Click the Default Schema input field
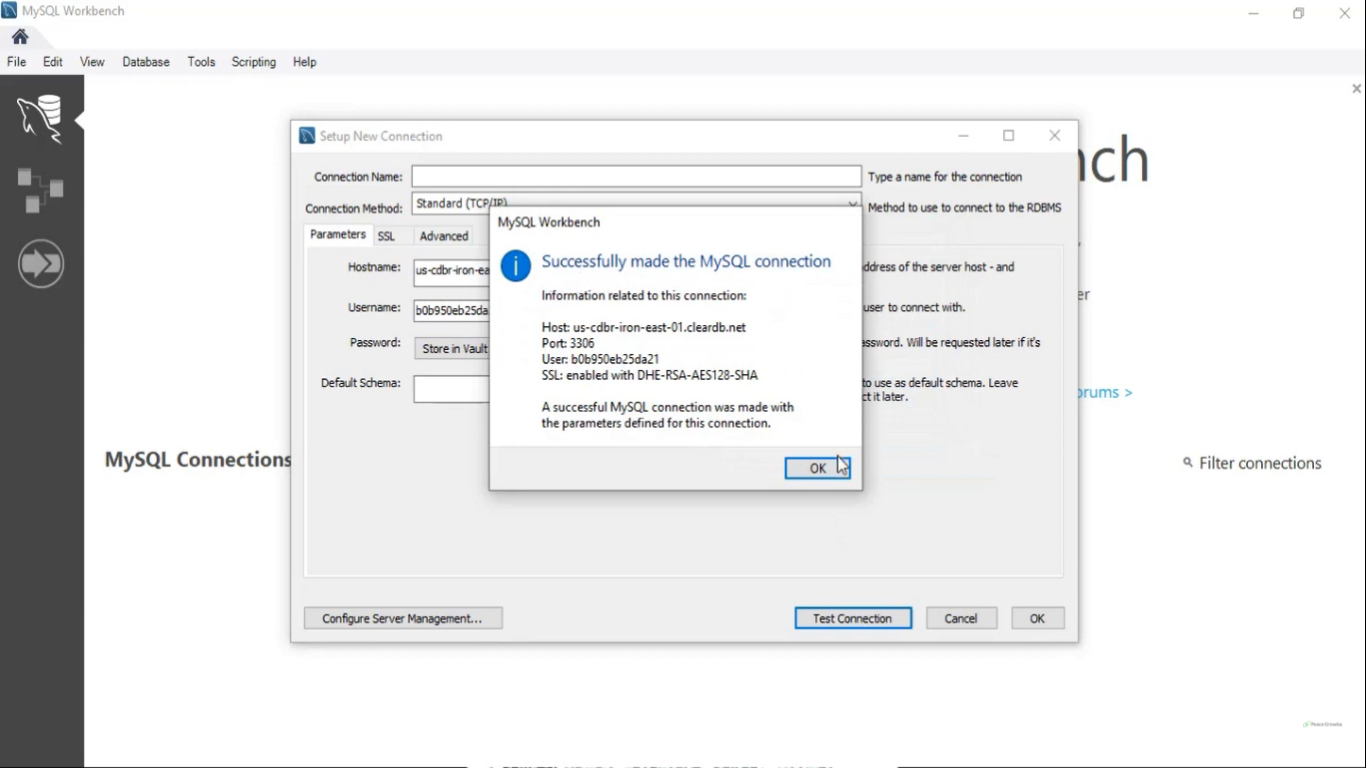 tap(452, 389)
